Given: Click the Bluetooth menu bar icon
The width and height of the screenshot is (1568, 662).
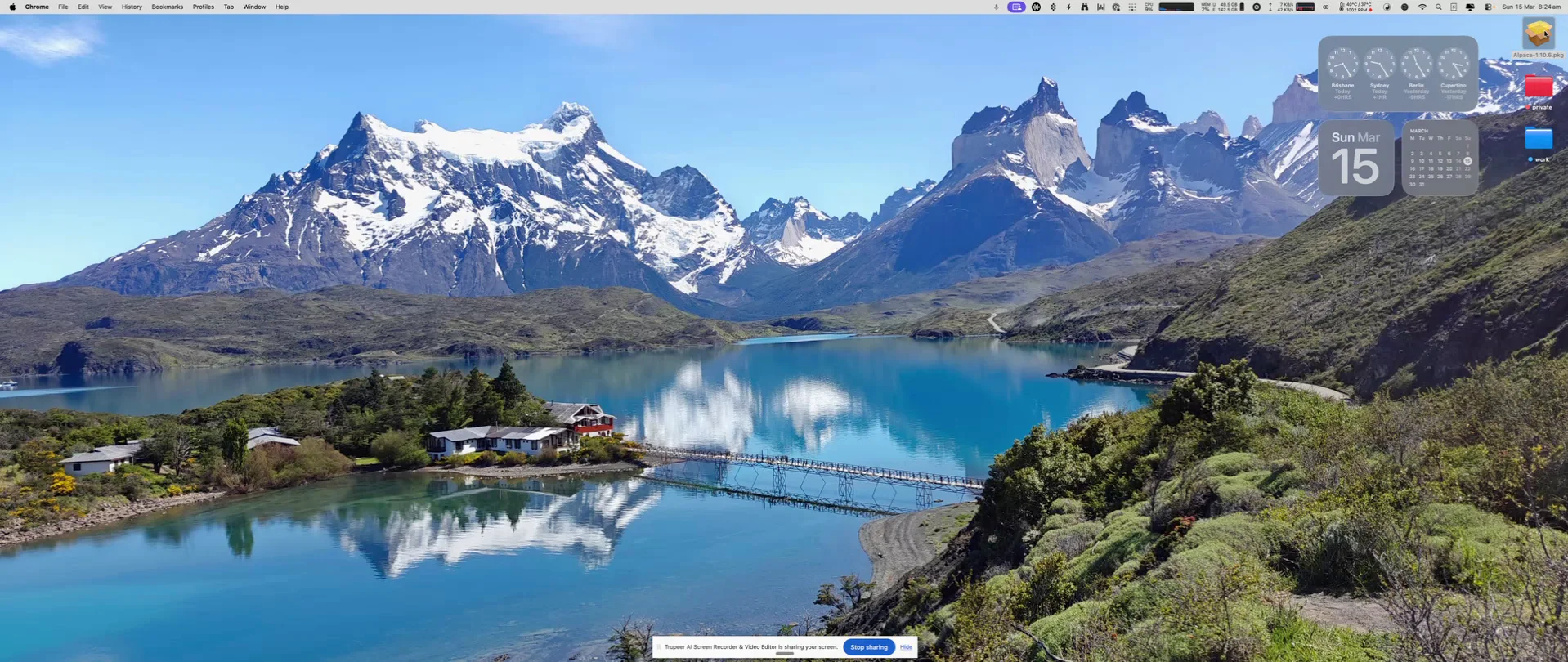Looking at the screenshot, I should coord(1053,7).
